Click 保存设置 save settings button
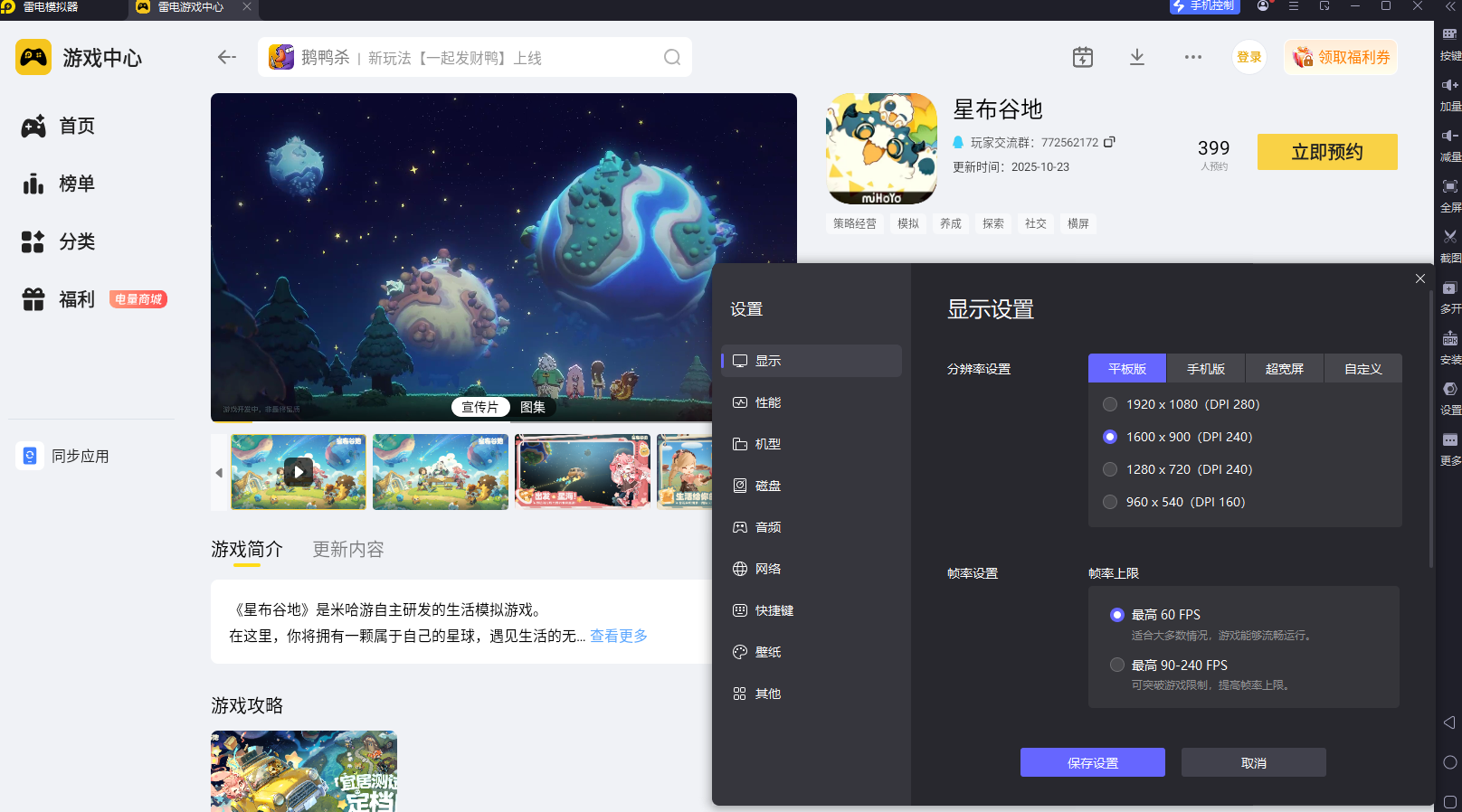 (1093, 762)
